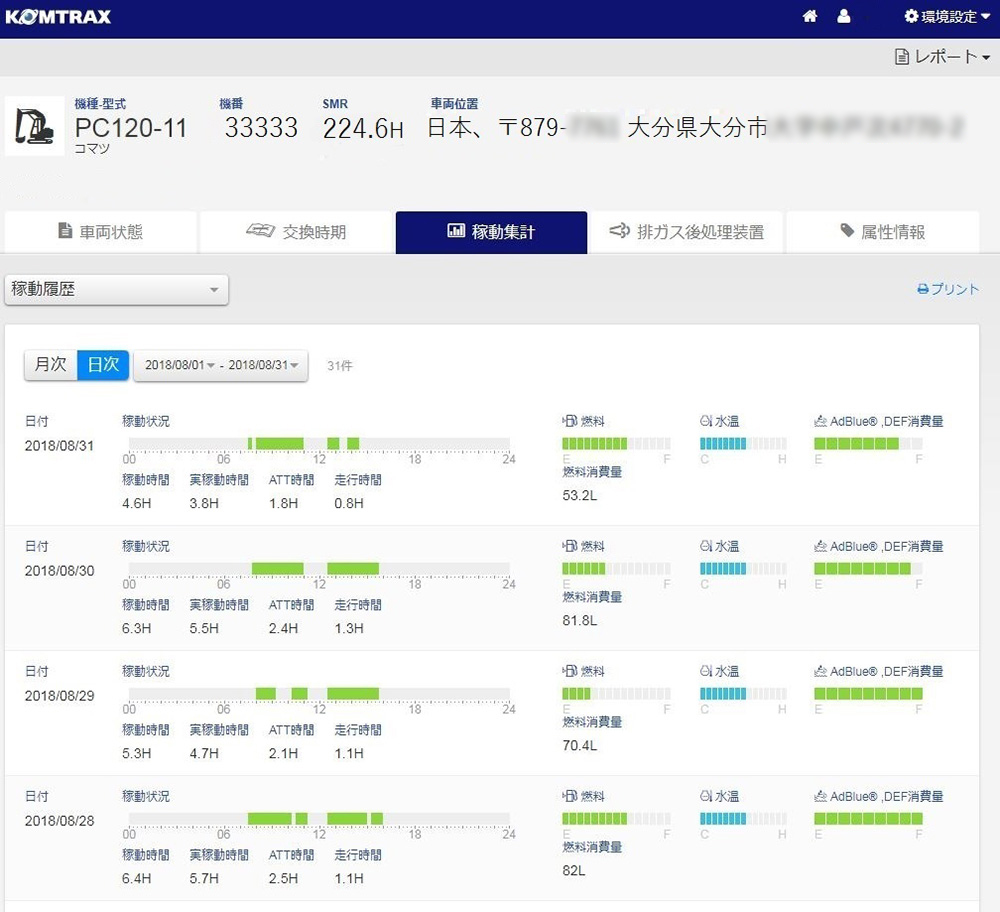Click the home icon in top bar

pyautogui.click(x=810, y=17)
